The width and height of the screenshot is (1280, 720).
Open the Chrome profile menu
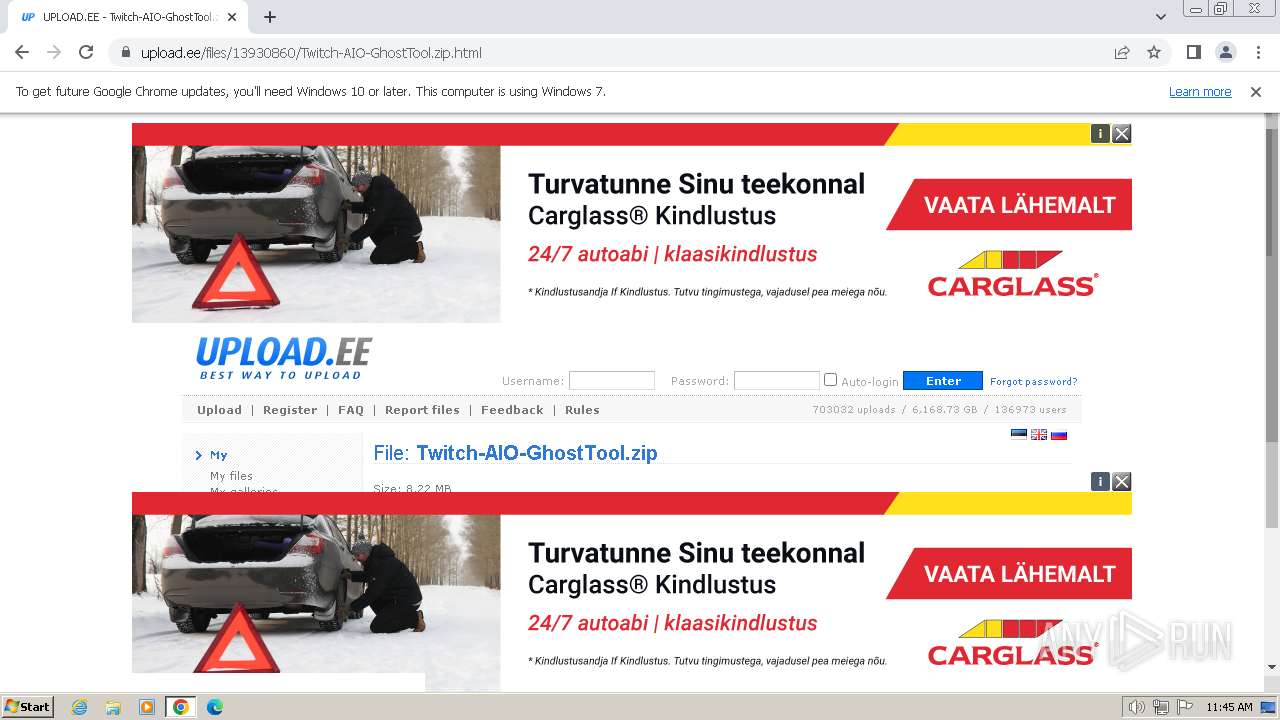click(x=1226, y=52)
